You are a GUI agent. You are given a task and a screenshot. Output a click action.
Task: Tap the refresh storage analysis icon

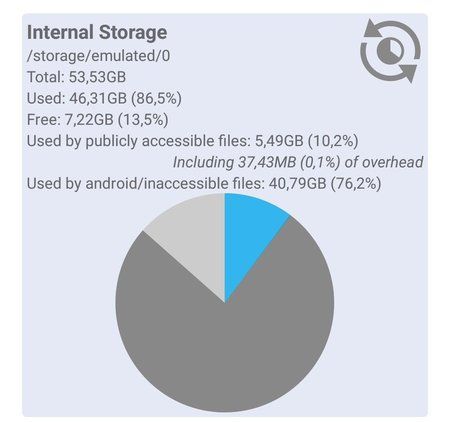[x=390, y=50]
